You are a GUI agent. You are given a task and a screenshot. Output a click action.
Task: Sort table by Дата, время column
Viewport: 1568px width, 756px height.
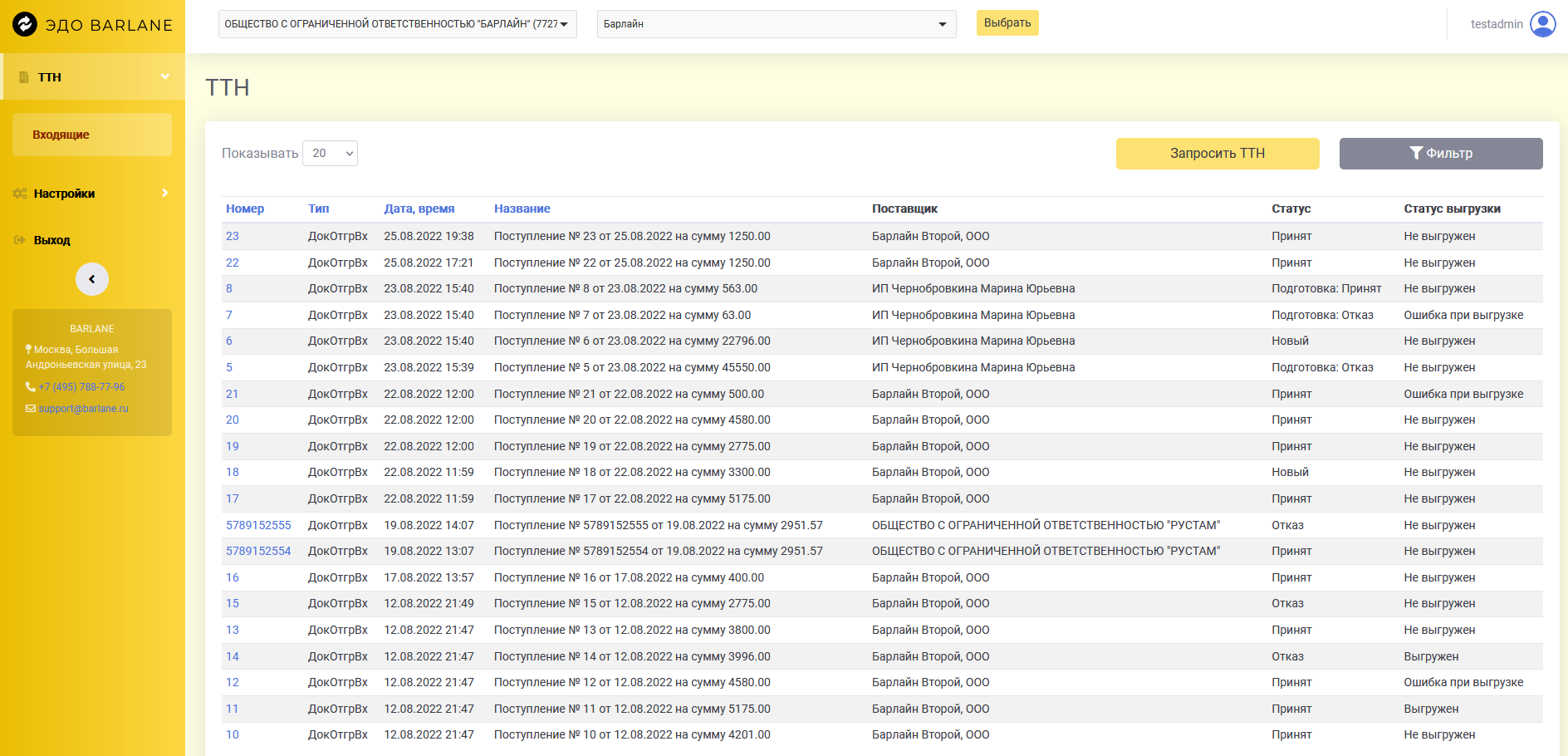click(419, 209)
